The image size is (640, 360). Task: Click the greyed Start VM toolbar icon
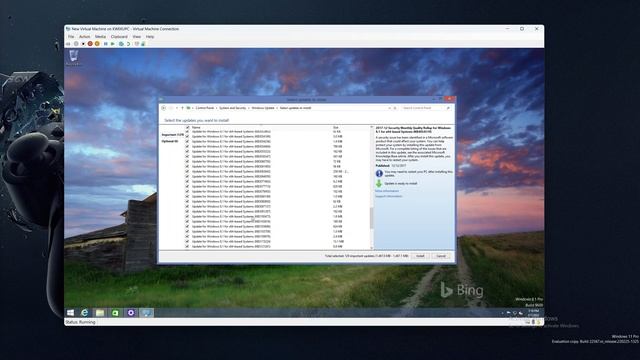pyautogui.click(x=76, y=44)
